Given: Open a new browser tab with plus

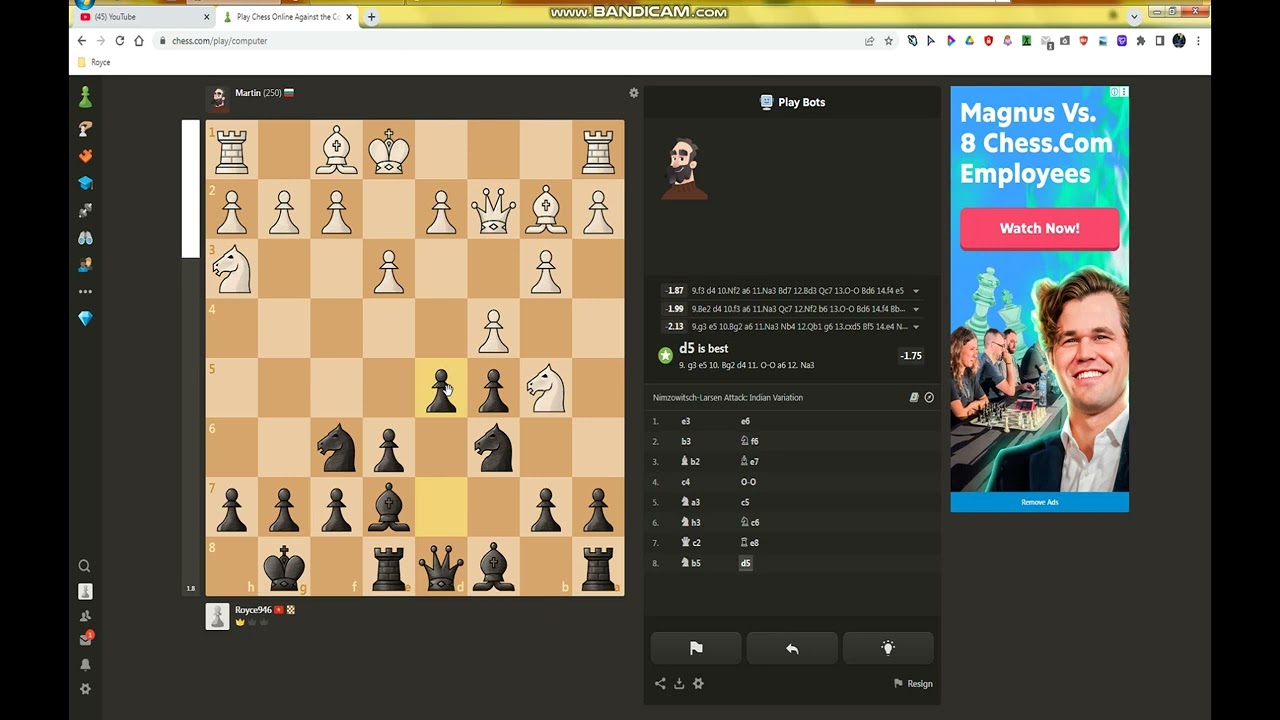Looking at the screenshot, I should click(371, 17).
